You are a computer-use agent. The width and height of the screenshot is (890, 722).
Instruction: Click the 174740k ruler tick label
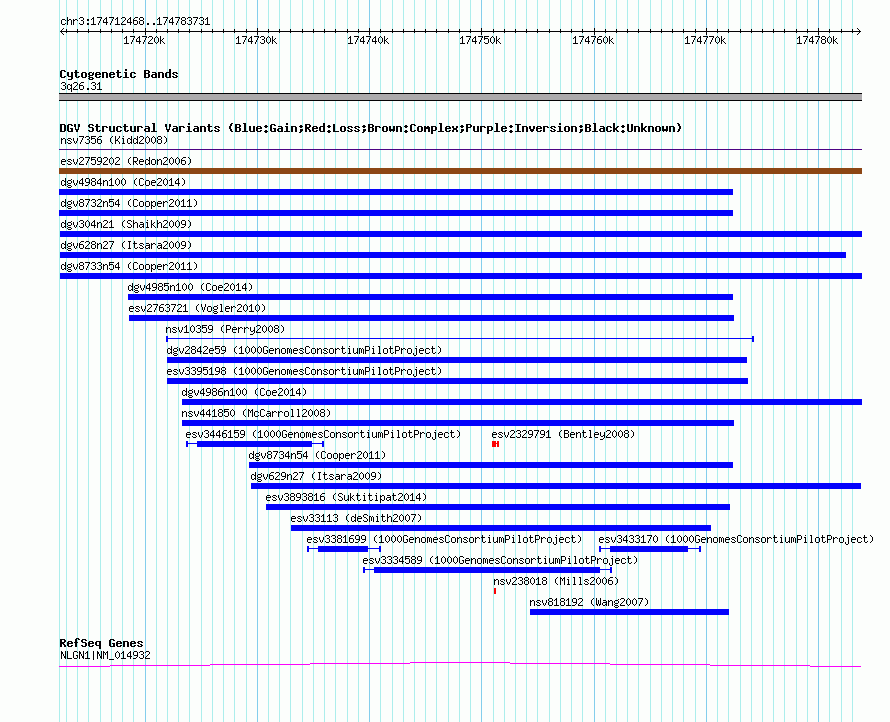368,40
